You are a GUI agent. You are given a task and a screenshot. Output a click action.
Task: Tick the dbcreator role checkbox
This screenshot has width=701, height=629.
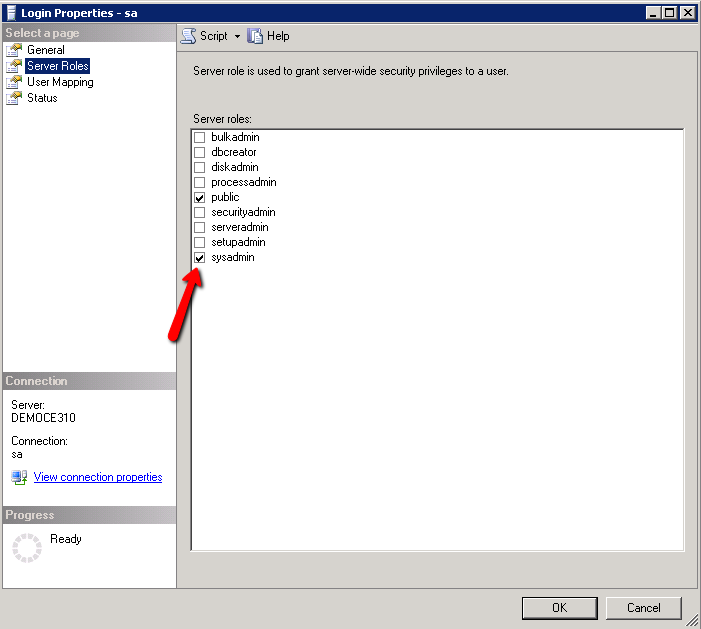click(200, 152)
